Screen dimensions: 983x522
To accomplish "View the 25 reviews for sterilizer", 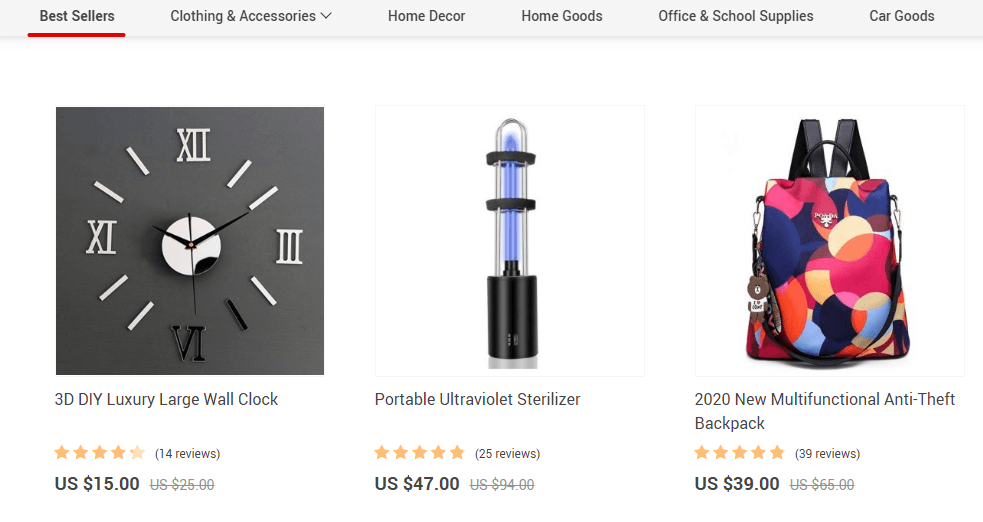I will [507, 454].
